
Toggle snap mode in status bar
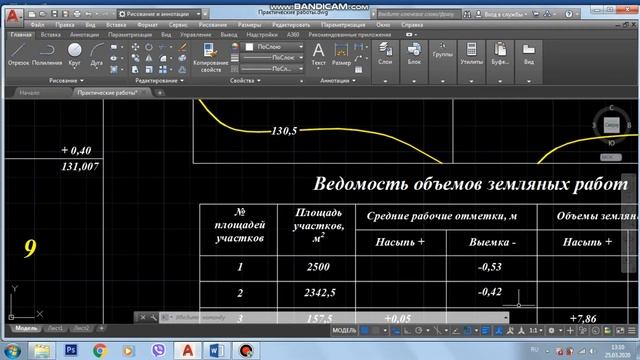coord(376,331)
